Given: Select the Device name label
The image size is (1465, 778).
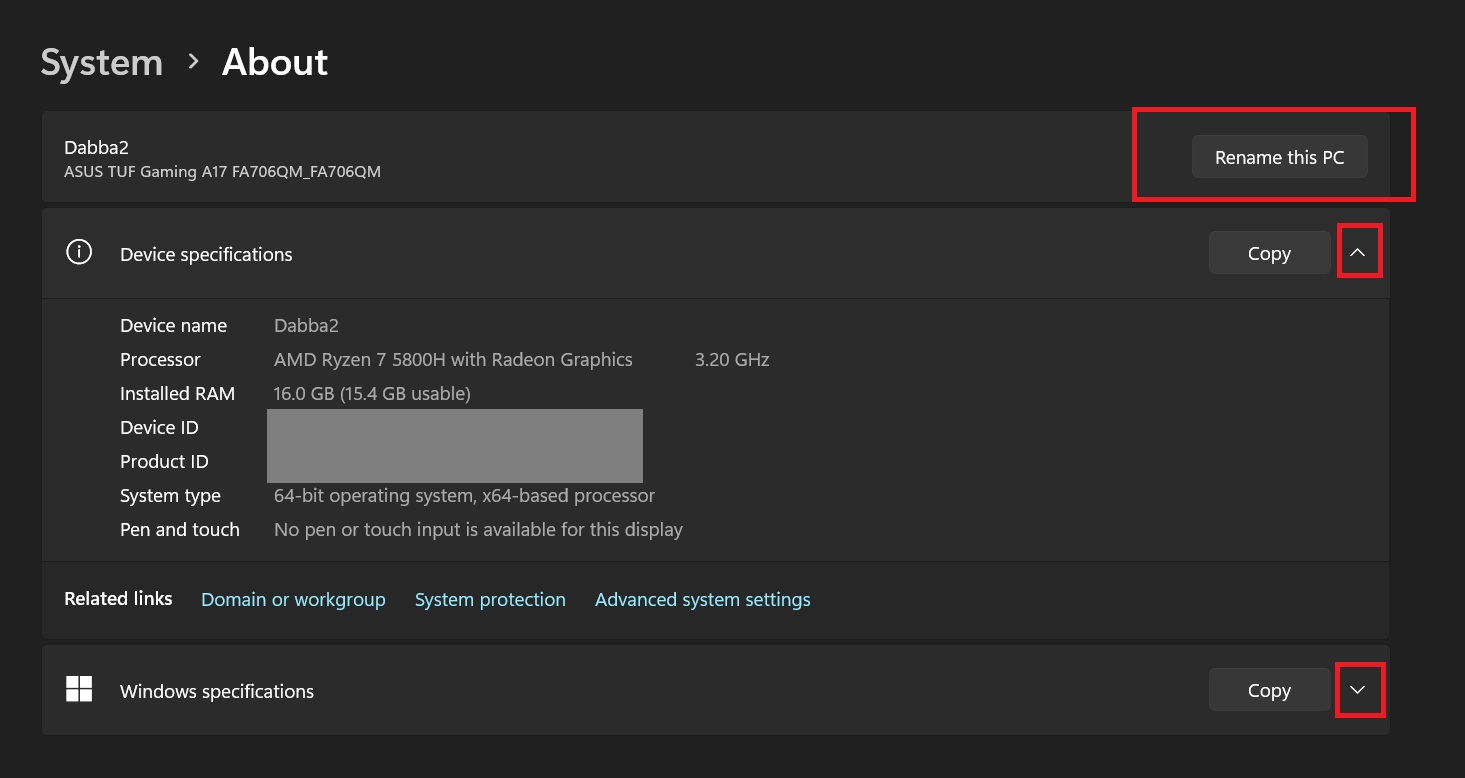Looking at the screenshot, I should tap(173, 326).
